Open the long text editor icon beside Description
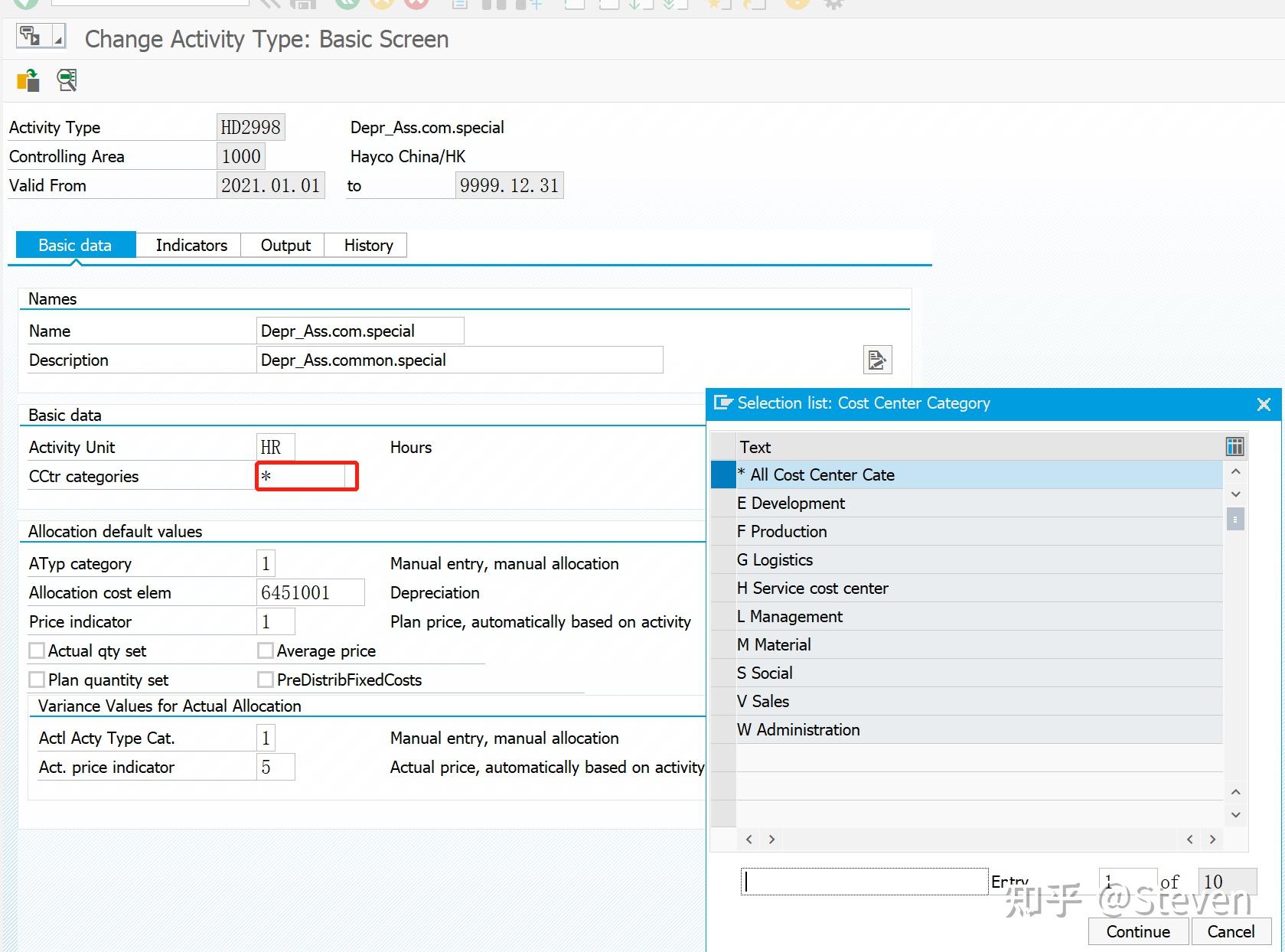Viewport: 1285px width, 952px height. click(877, 360)
